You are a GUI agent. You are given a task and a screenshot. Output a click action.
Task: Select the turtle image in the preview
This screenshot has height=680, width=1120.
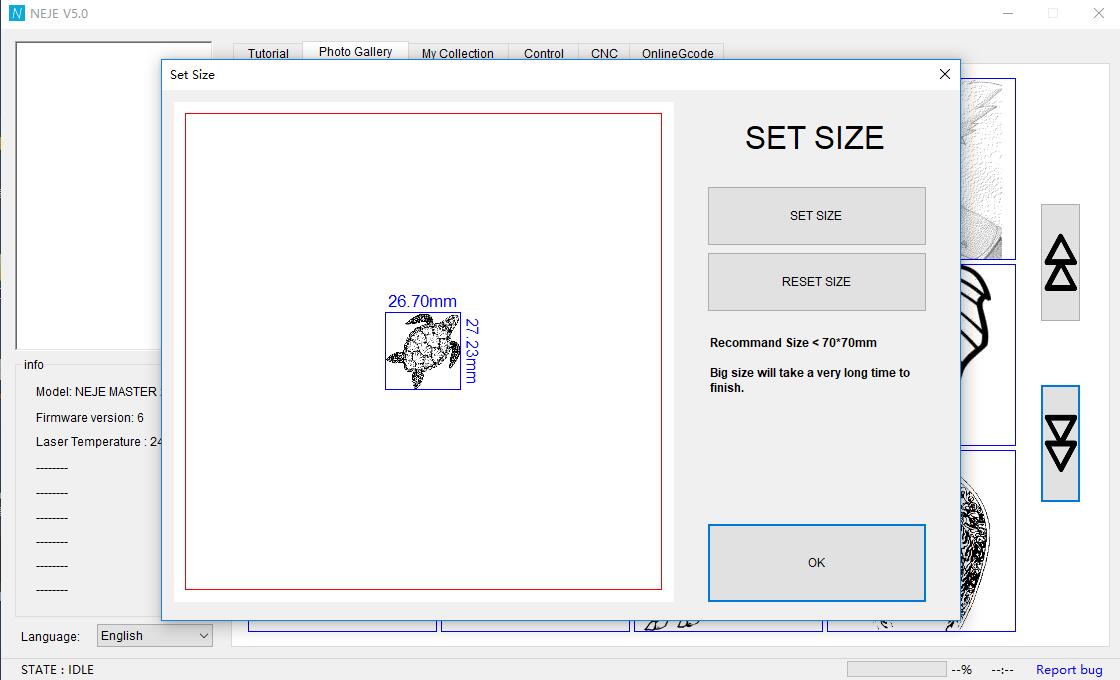pos(423,351)
